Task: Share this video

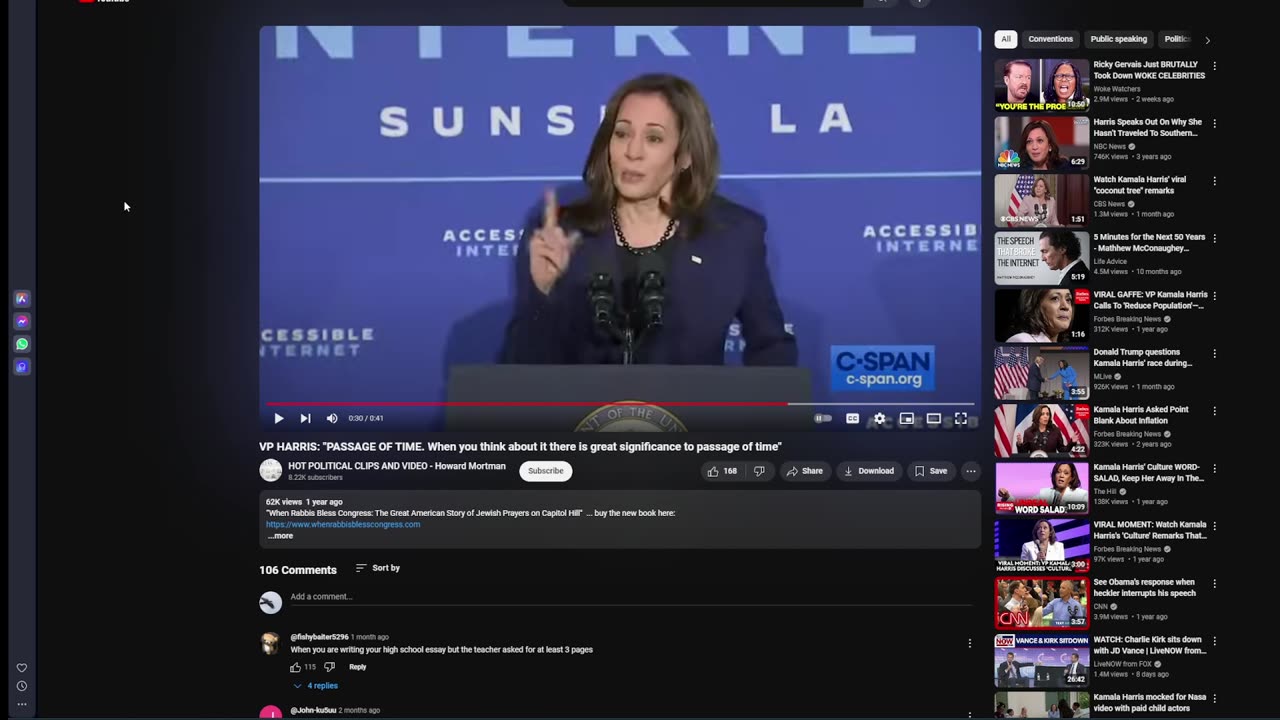Action: click(x=804, y=471)
